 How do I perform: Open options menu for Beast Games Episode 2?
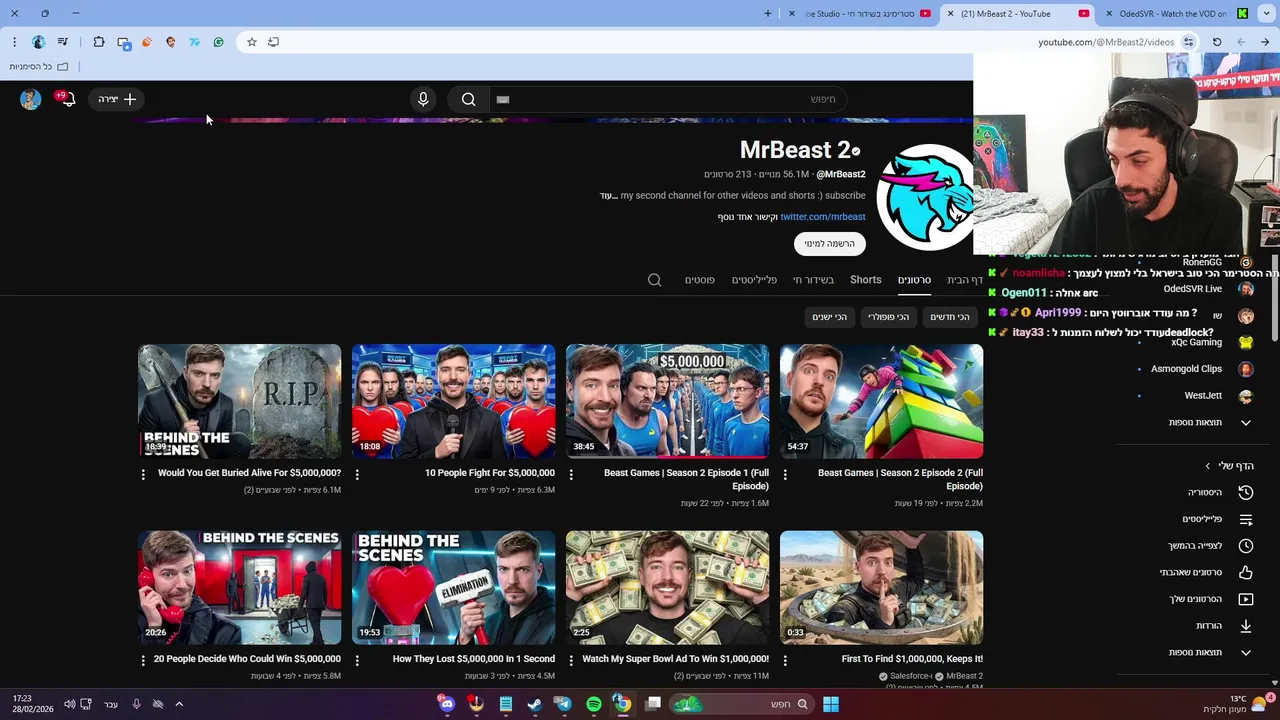click(785, 474)
